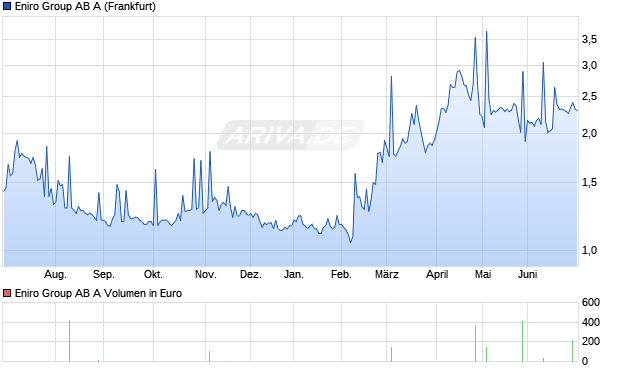Click the 'Aug.' month label on the axis
The image size is (620, 371).
(x=55, y=274)
